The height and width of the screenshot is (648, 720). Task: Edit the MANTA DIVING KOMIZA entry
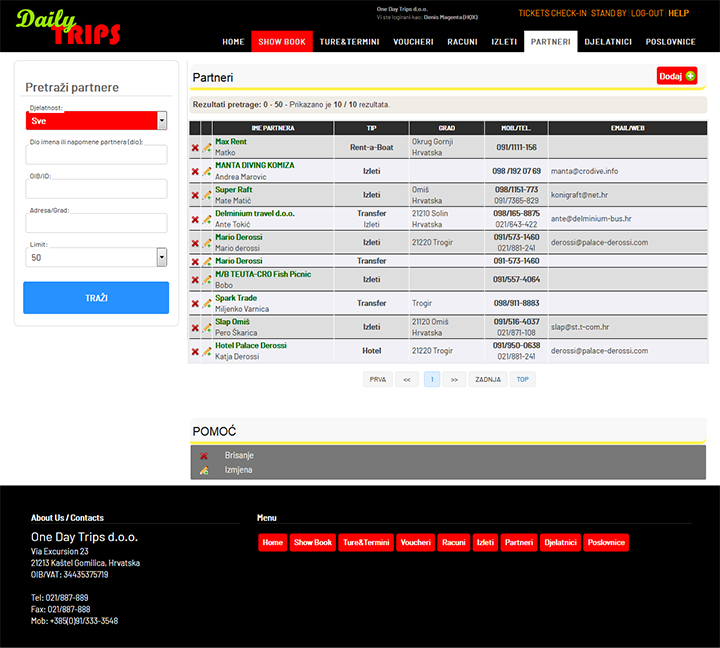tap(207, 171)
